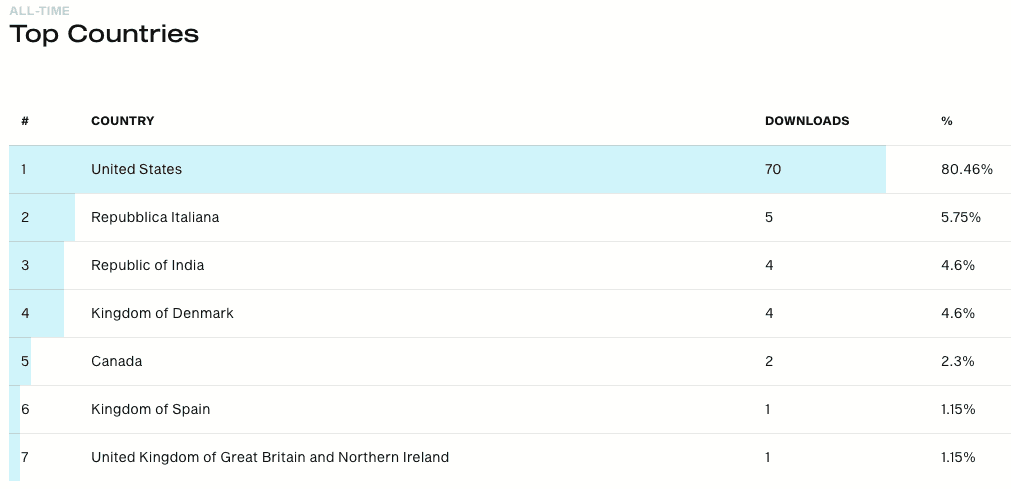
Task: Click the percent column header
Action: [947, 121]
